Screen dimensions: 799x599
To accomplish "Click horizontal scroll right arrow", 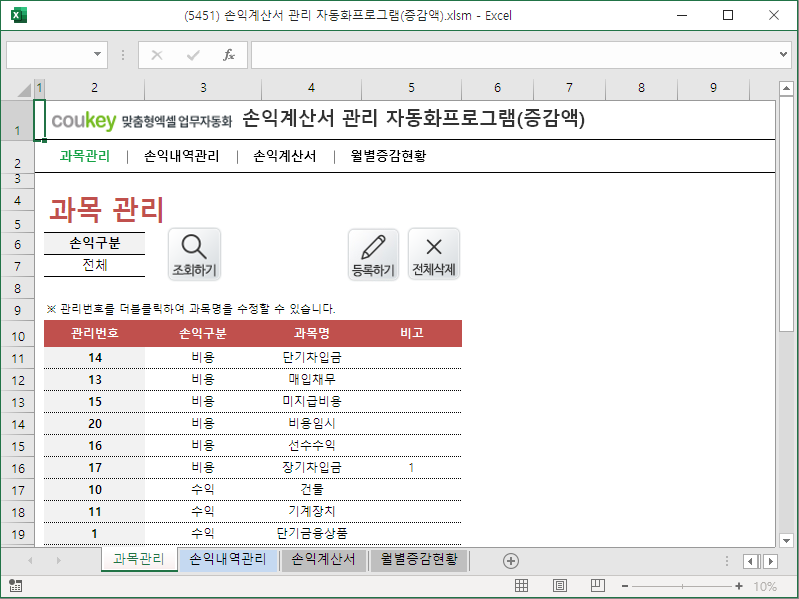I will [771, 561].
